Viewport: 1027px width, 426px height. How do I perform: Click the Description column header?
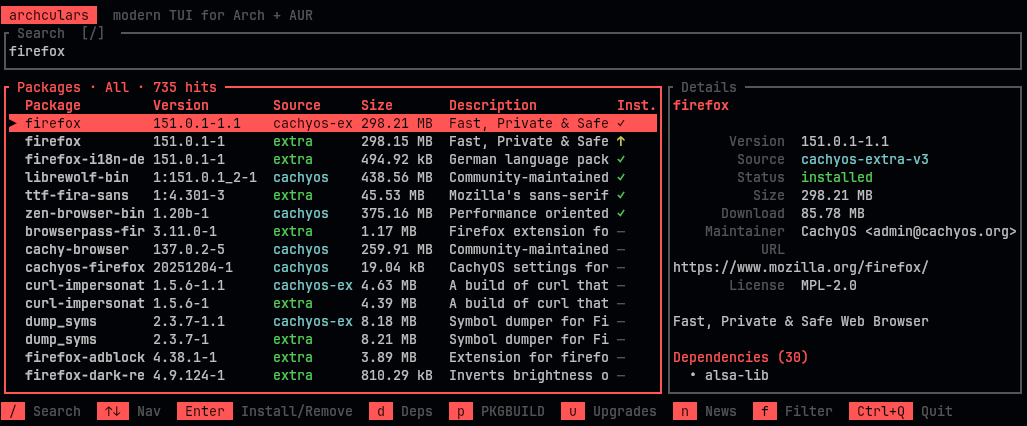coord(493,105)
